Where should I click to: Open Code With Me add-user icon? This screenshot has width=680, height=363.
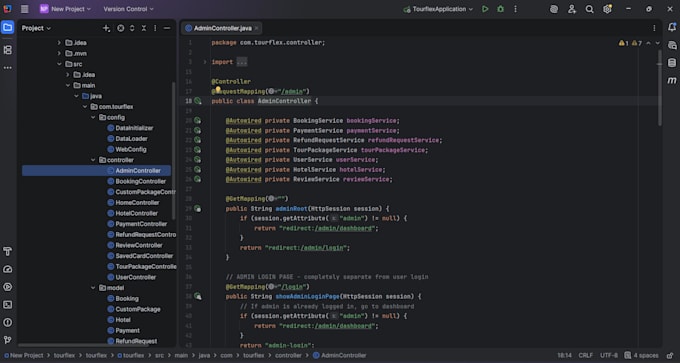pyautogui.click(x=572, y=9)
